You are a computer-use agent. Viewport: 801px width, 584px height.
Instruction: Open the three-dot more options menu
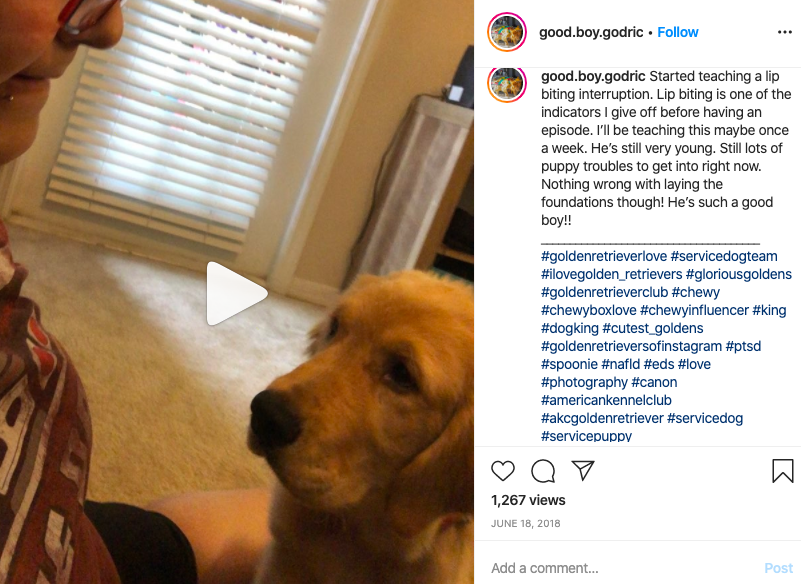[785, 32]
